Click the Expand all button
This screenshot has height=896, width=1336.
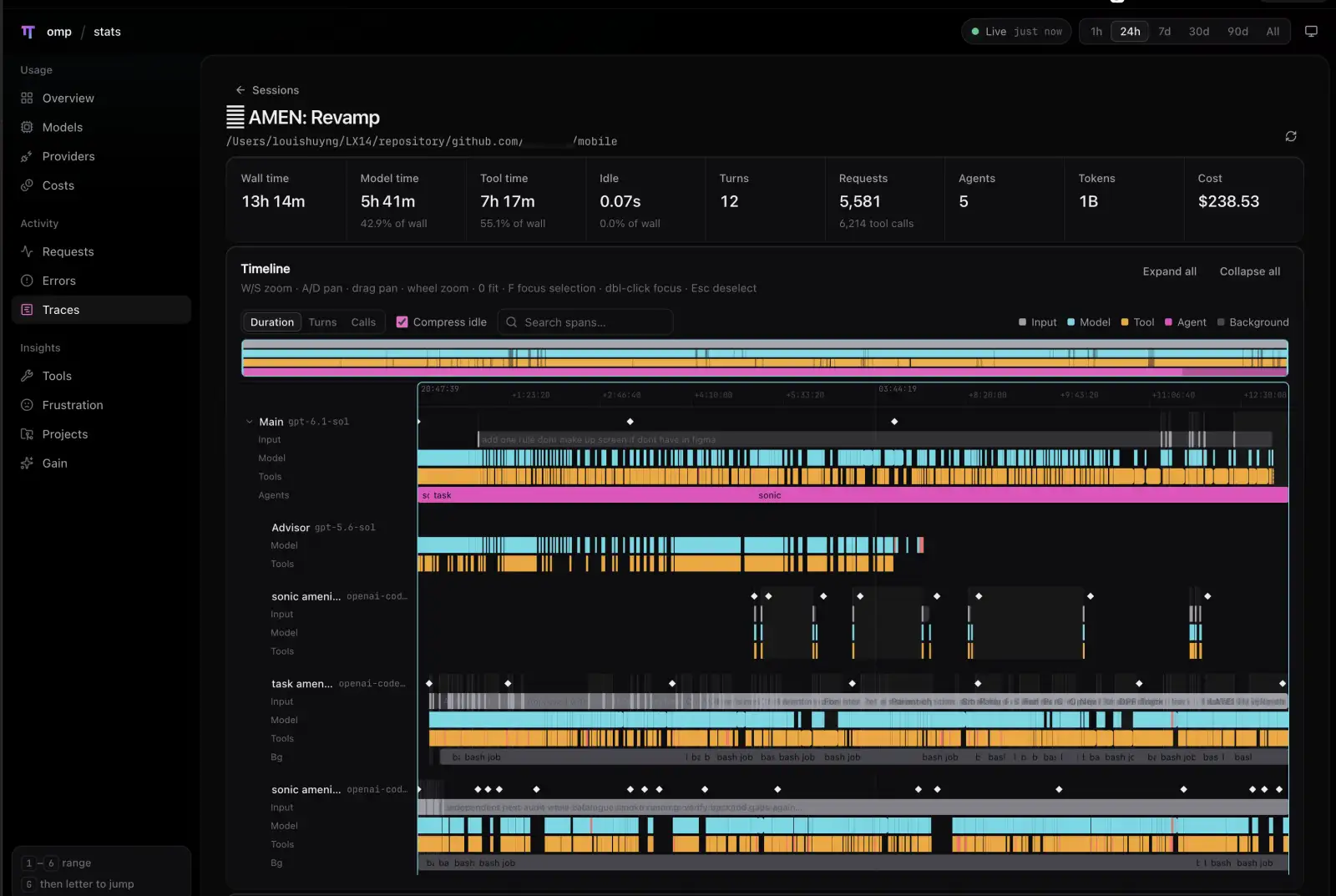click(x=1170, y=271)
